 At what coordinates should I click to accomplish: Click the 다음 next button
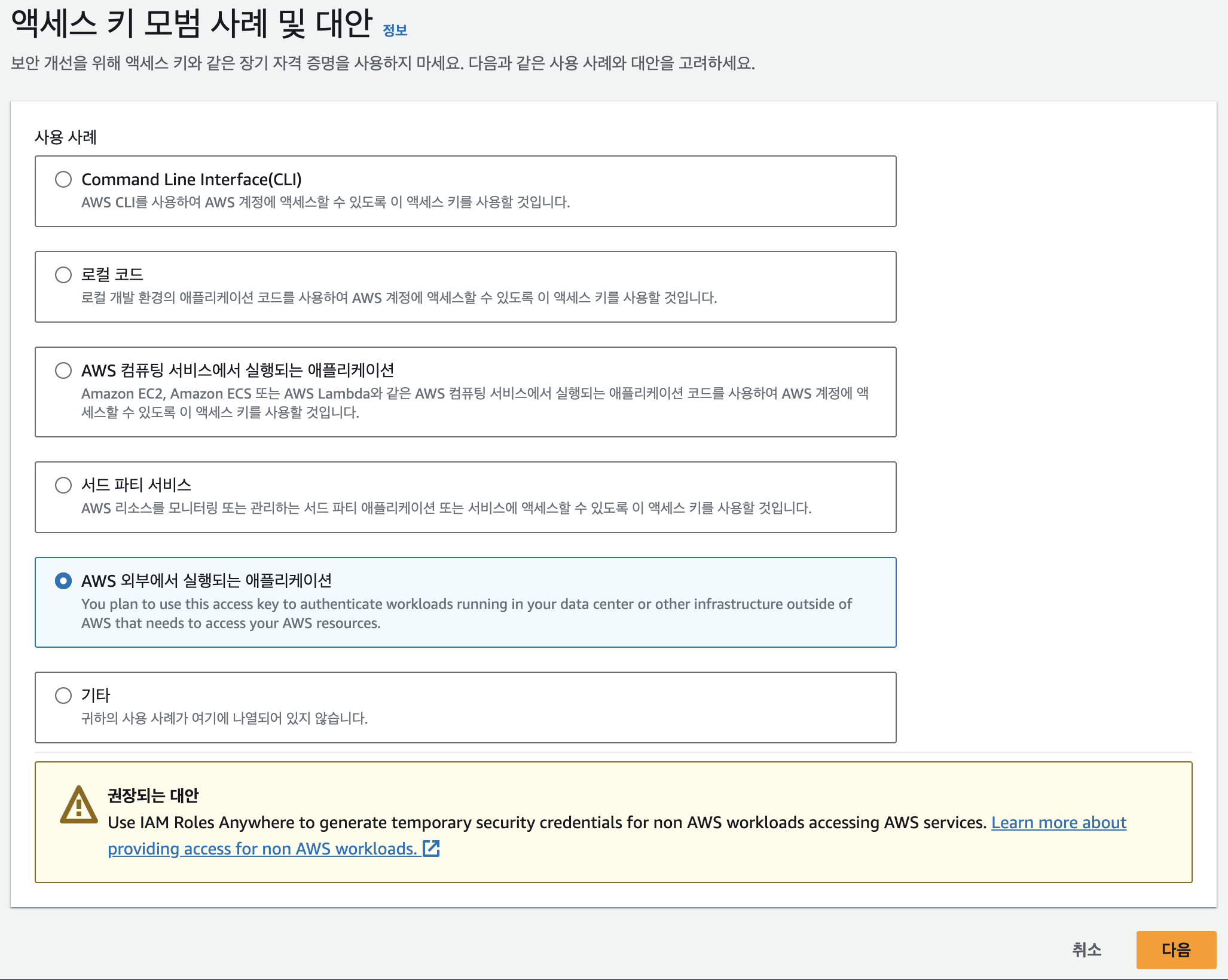1176,950
